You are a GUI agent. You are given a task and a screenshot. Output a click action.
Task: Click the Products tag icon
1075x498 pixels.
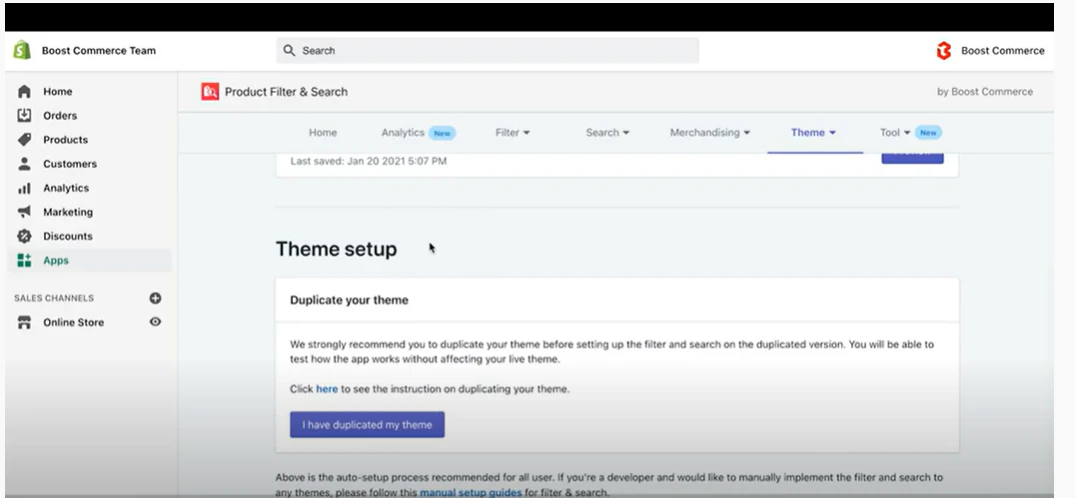24,139
